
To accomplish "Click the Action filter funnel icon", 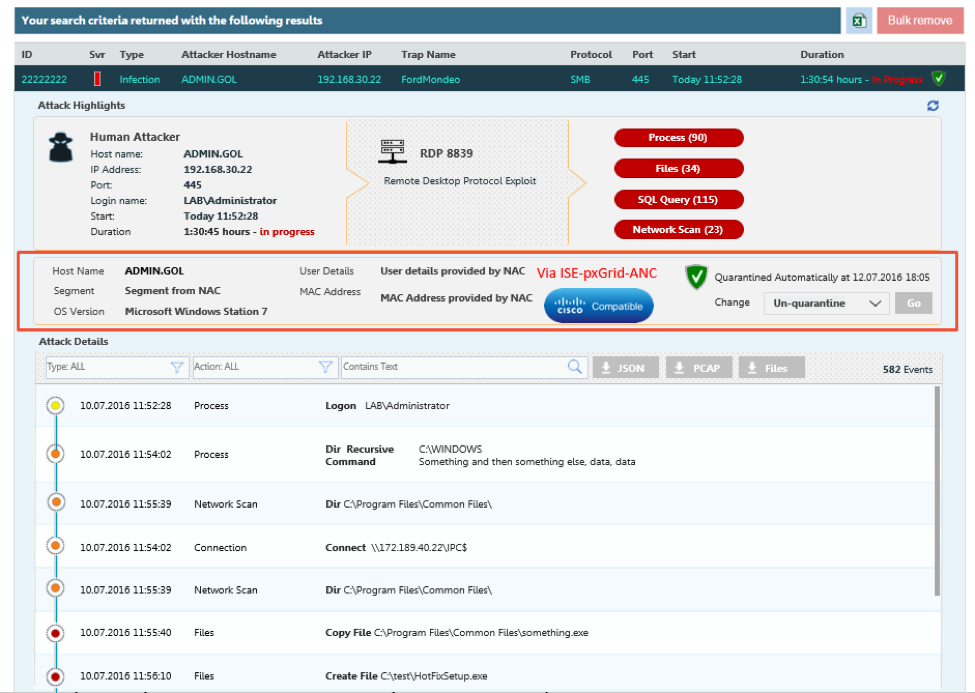I will (x=325, y=367).
